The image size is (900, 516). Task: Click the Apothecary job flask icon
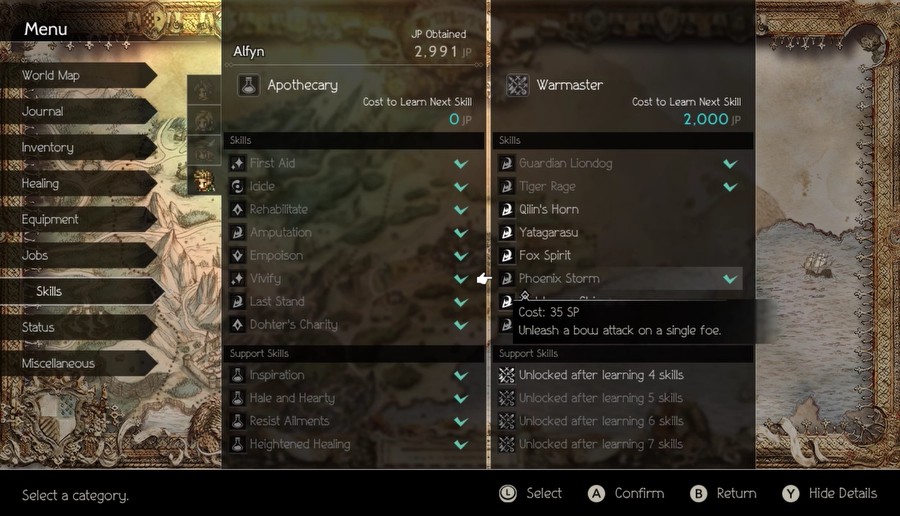249,86
